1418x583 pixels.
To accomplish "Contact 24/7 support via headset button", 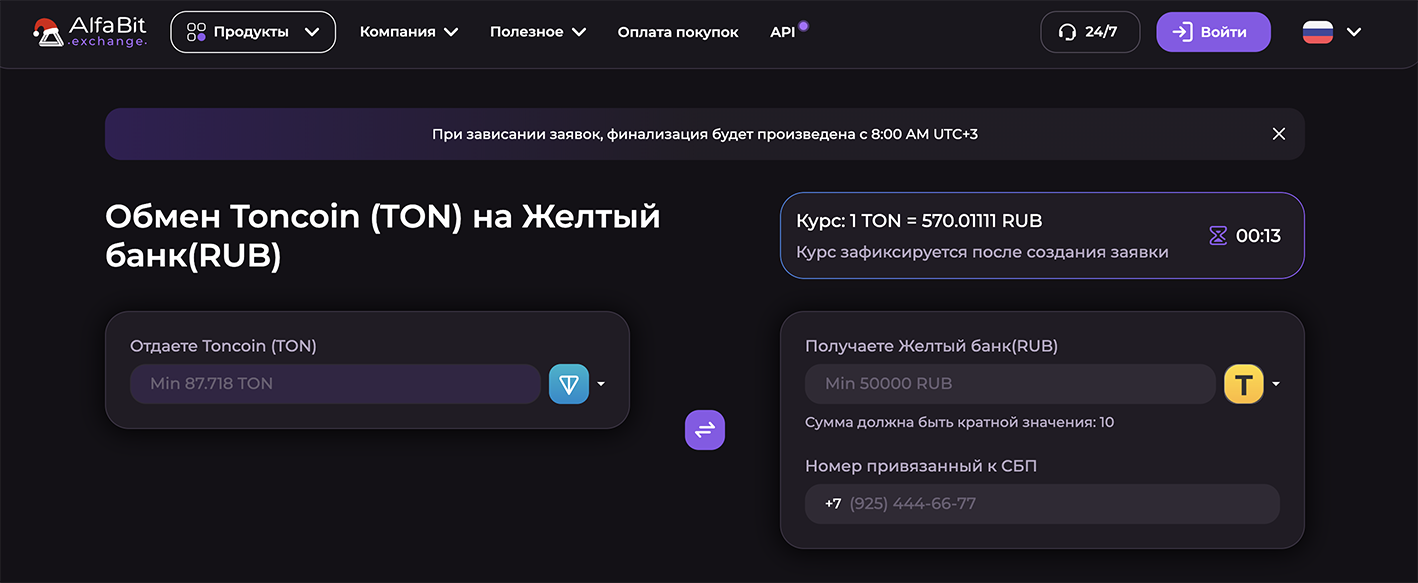I will 1090,32.
